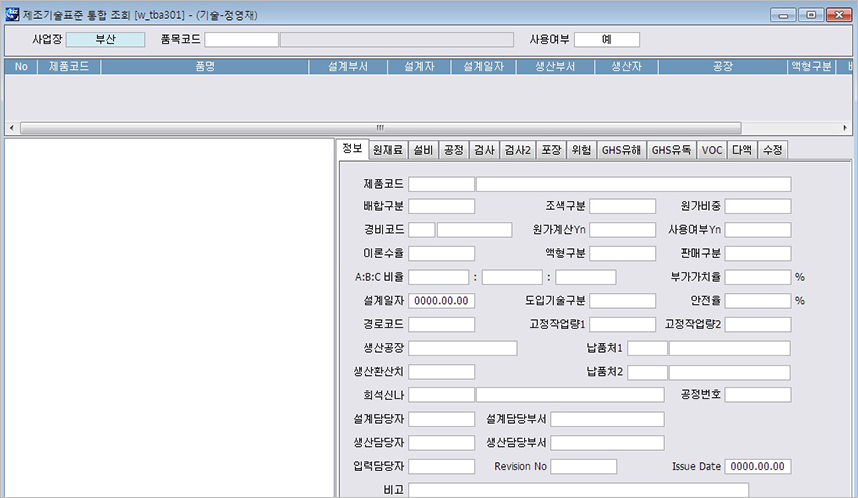This screenshot has height=498, width=858.
Task: Click the 사용여부Yn field
Action: [x=758, y=230]
